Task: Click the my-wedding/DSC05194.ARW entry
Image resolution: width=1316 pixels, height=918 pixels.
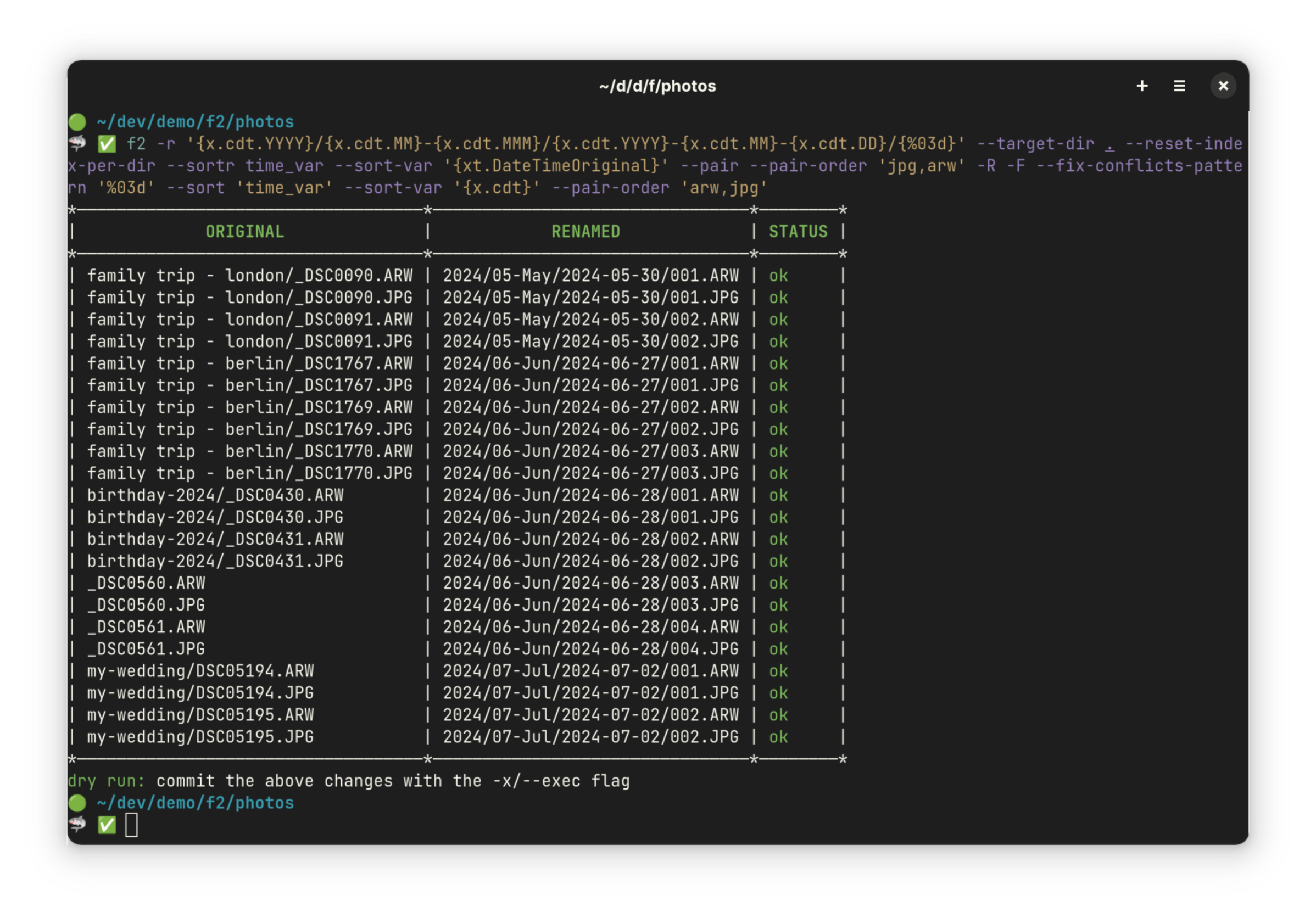Action: pos(200,670)
